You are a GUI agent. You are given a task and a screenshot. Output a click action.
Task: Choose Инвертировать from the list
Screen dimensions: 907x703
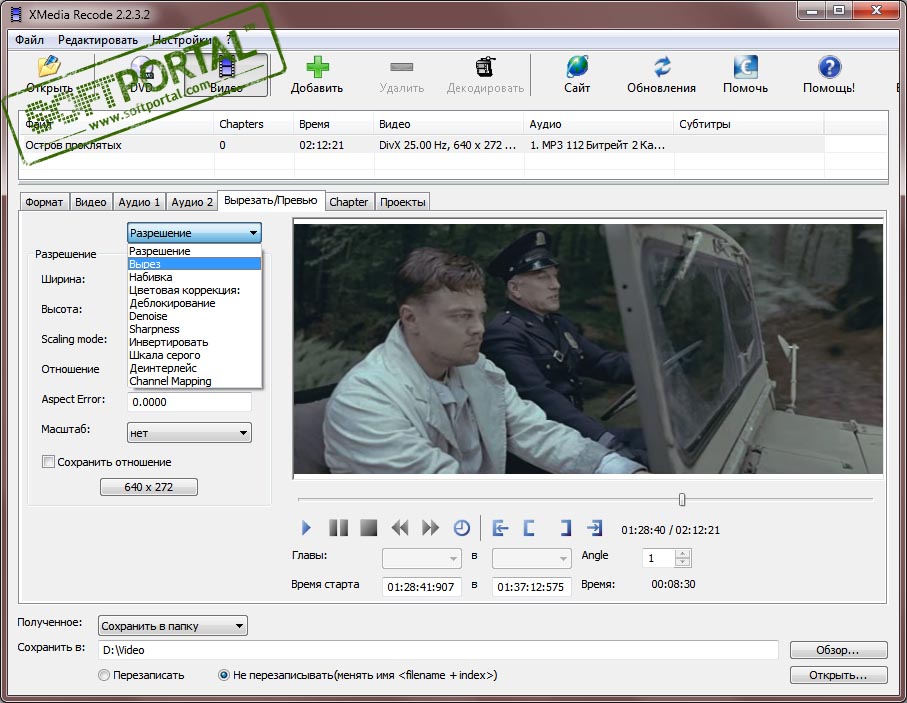194,342
